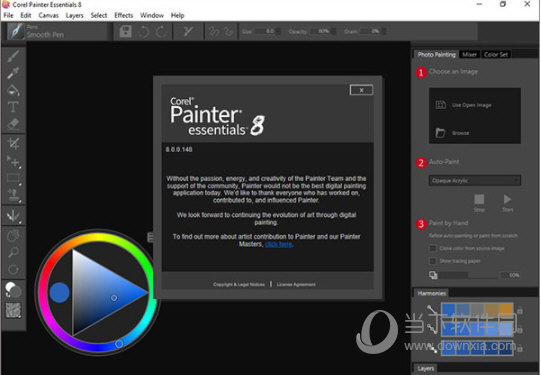The width and height of the screenshot is (541, 375).
Task: Switch to the Photo Painting tab
Action: pyautogui.click(x=436, y=55)
